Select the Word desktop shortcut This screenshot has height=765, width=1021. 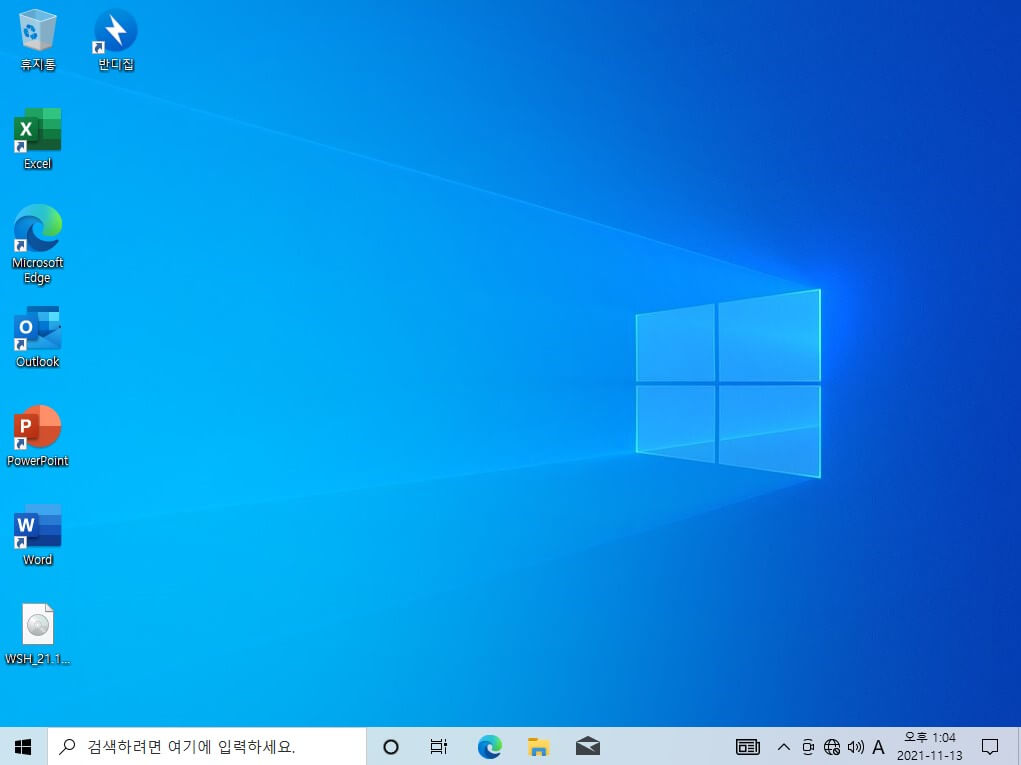click(38, 535)
